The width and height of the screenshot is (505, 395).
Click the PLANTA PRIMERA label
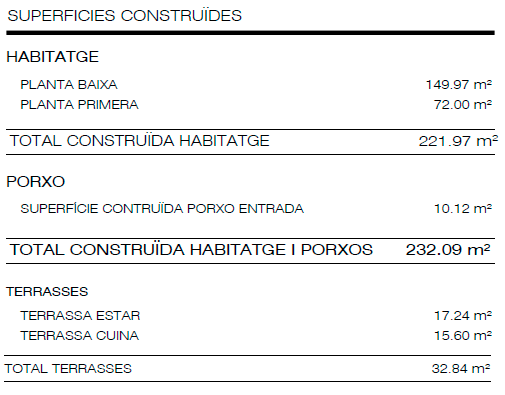click(79, 105)
